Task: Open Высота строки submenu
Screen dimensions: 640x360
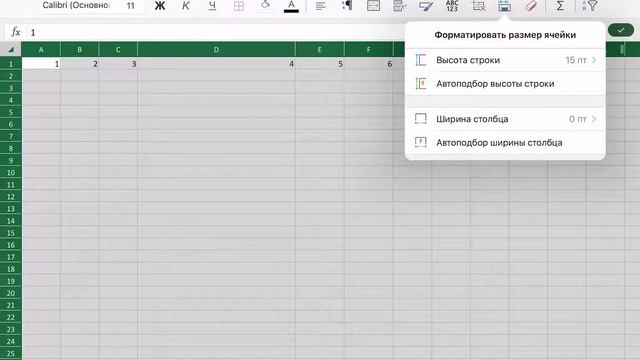Action: coord(505,60)
